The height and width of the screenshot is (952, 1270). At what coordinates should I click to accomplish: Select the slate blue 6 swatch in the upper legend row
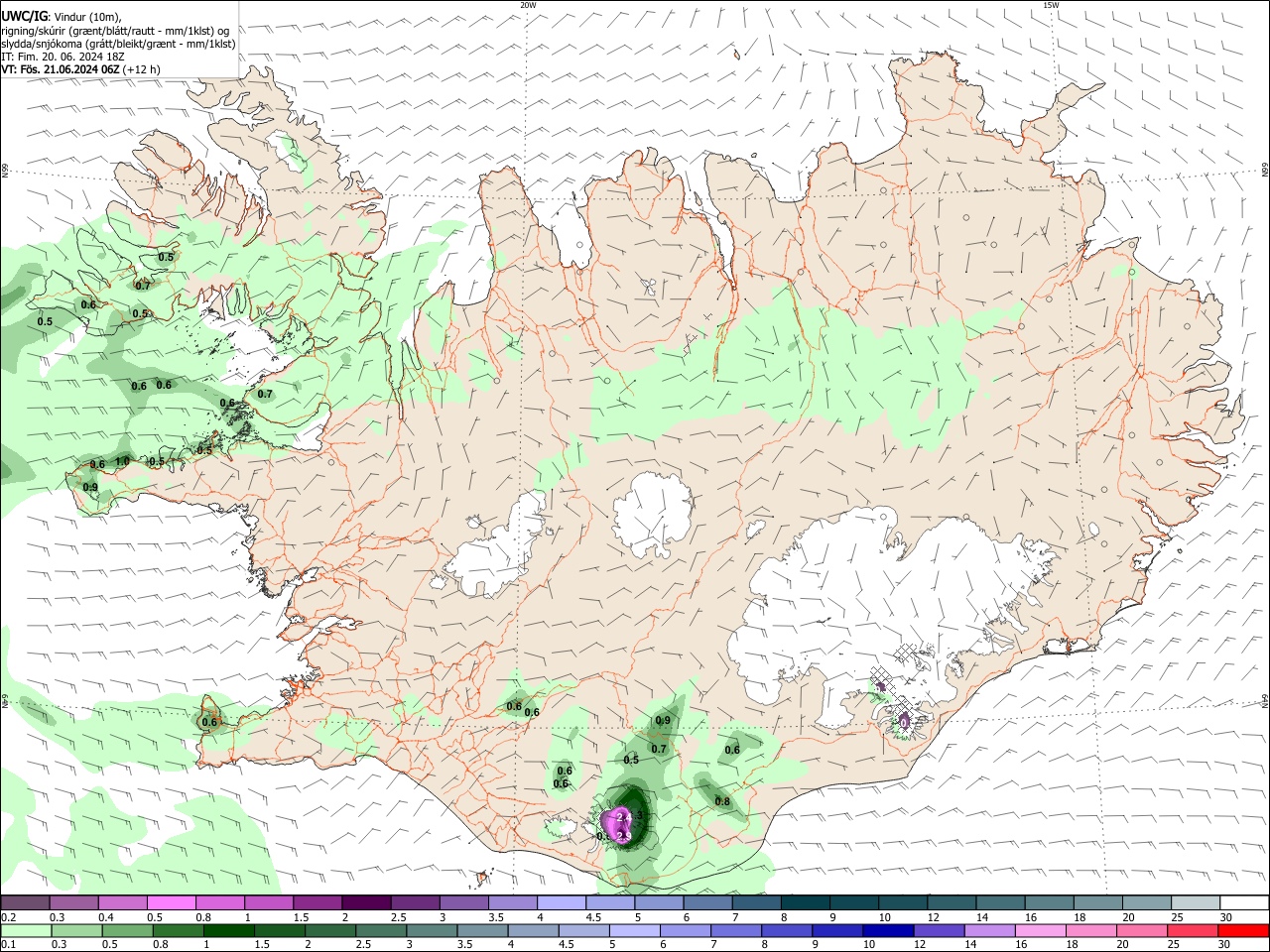point(707,902)
